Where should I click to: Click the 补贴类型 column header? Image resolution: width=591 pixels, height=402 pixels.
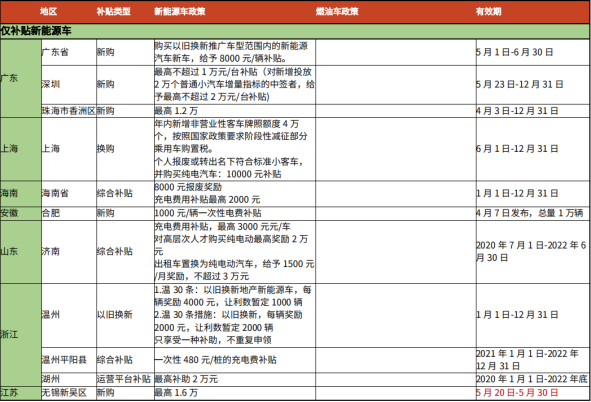113,12
